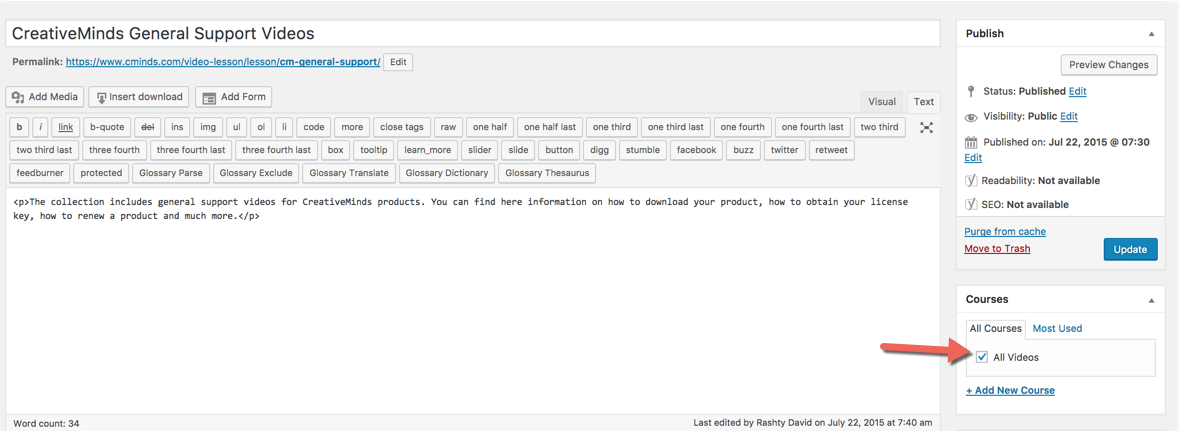Click the digg share button
The height and width of the screenshot is (431, 1180).
600,150
